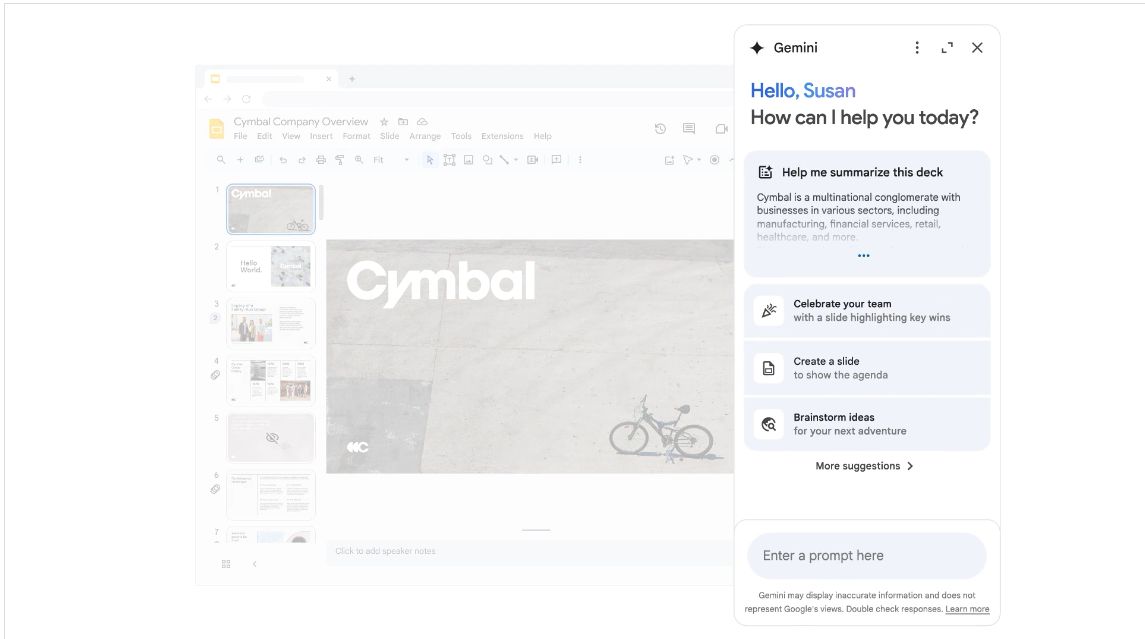Screen dimensions: 1145x639
Task: Focus the 'Enter a prompt here' field
Action: click(867, 556)
